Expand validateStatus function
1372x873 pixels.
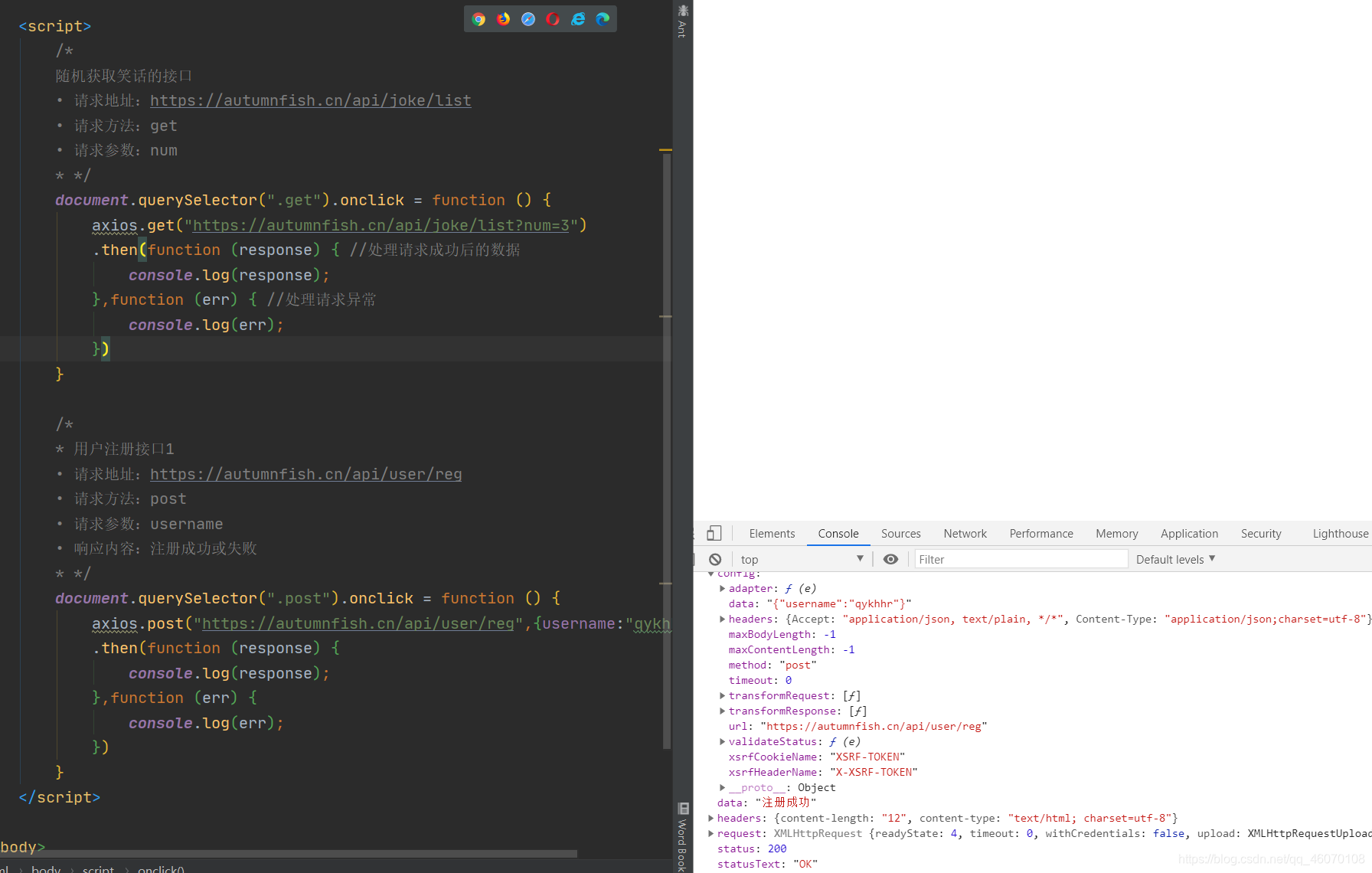click(x=722, y=741)
